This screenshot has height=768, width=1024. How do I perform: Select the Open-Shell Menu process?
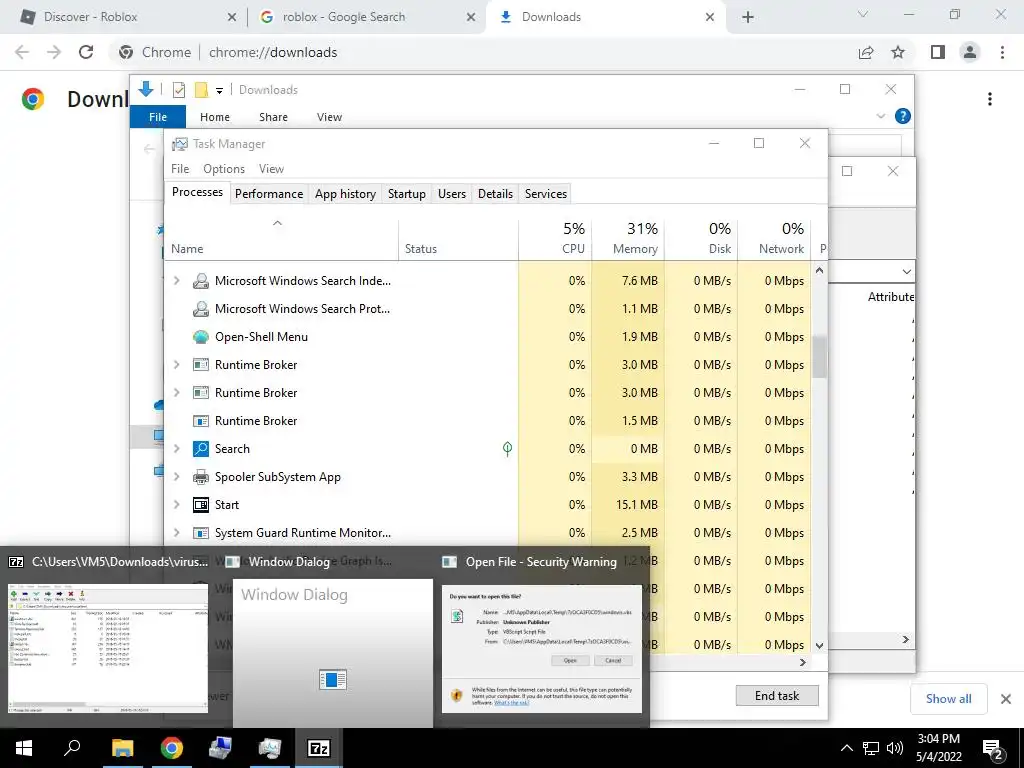tap(487, 337)
